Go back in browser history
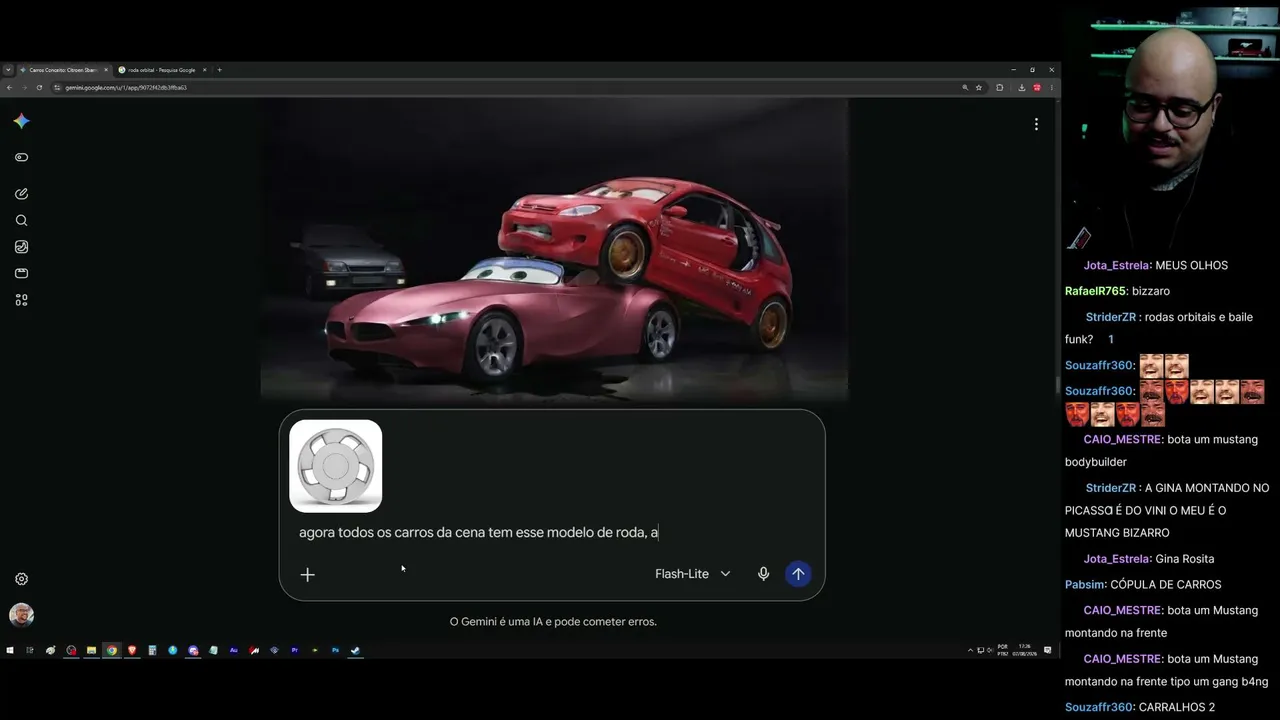 click(9, 87)
